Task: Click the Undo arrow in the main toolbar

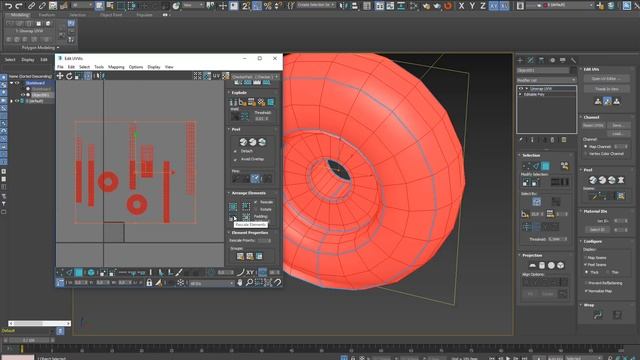Action: [x=9, y=6]
